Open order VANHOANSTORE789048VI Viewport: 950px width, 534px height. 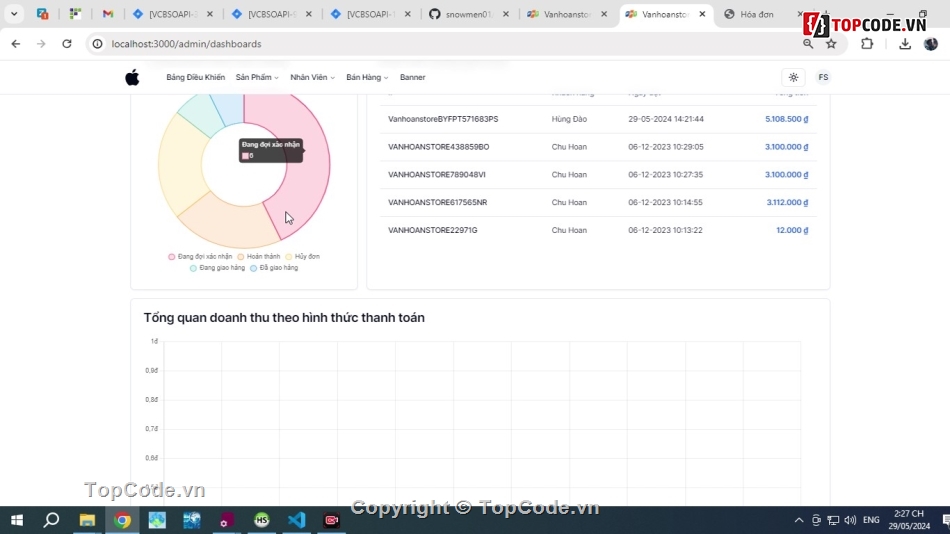point(437,175)
